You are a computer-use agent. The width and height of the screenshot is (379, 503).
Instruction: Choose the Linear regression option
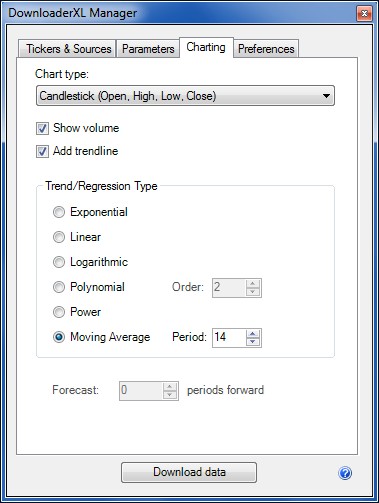(x=59, y=237)
